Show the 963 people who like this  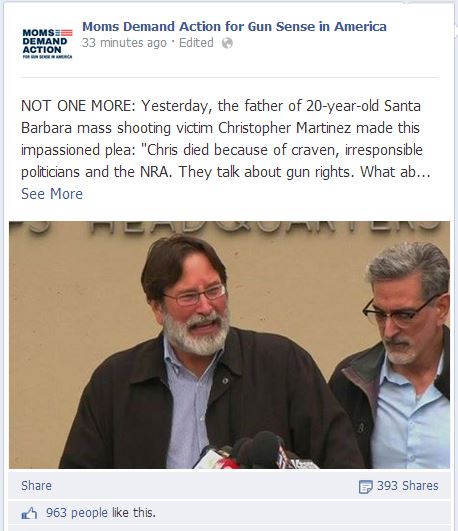(101, 513)
